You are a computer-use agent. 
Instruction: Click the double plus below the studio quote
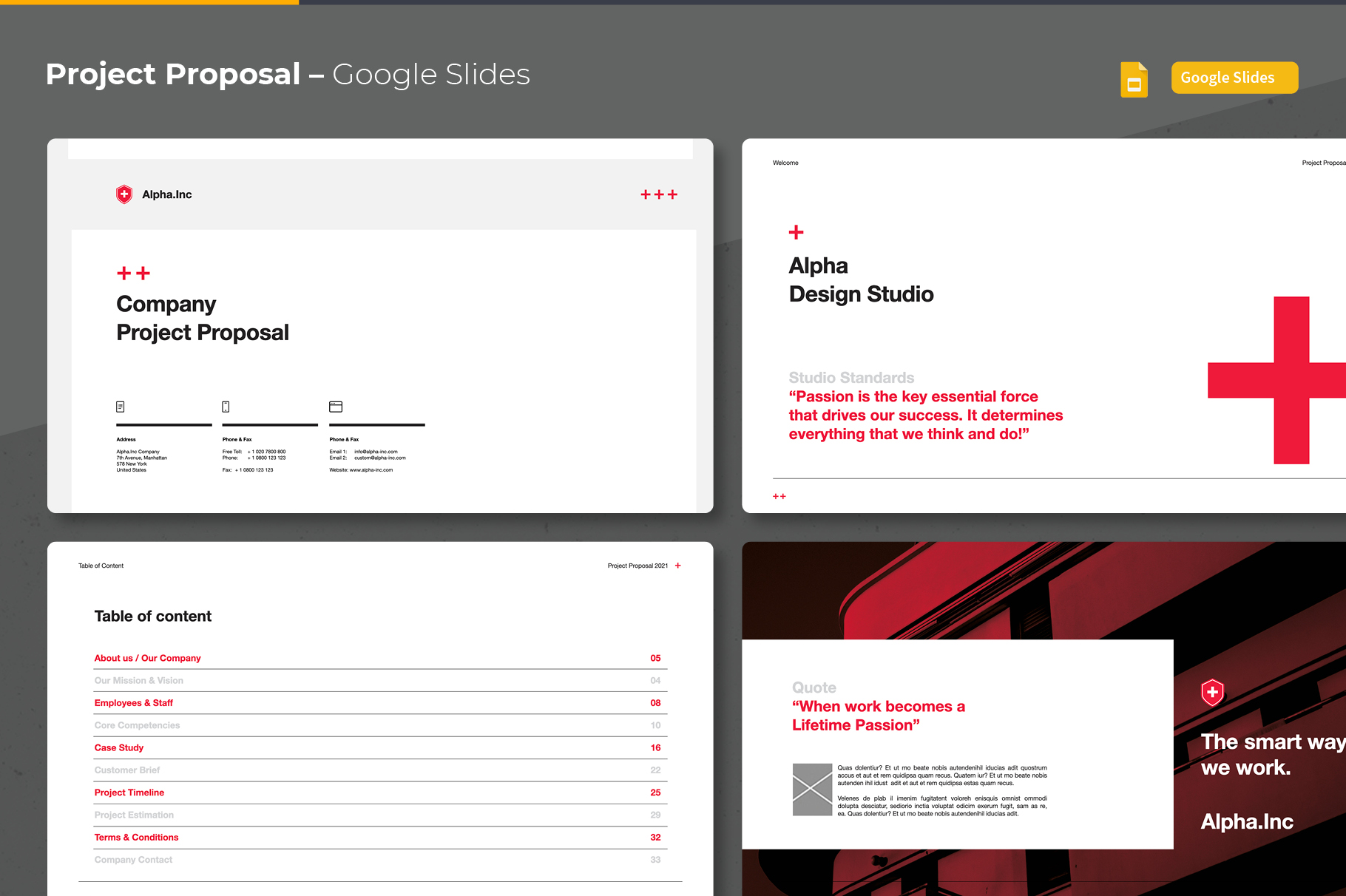pyautogui.click(x=779, y=496)
